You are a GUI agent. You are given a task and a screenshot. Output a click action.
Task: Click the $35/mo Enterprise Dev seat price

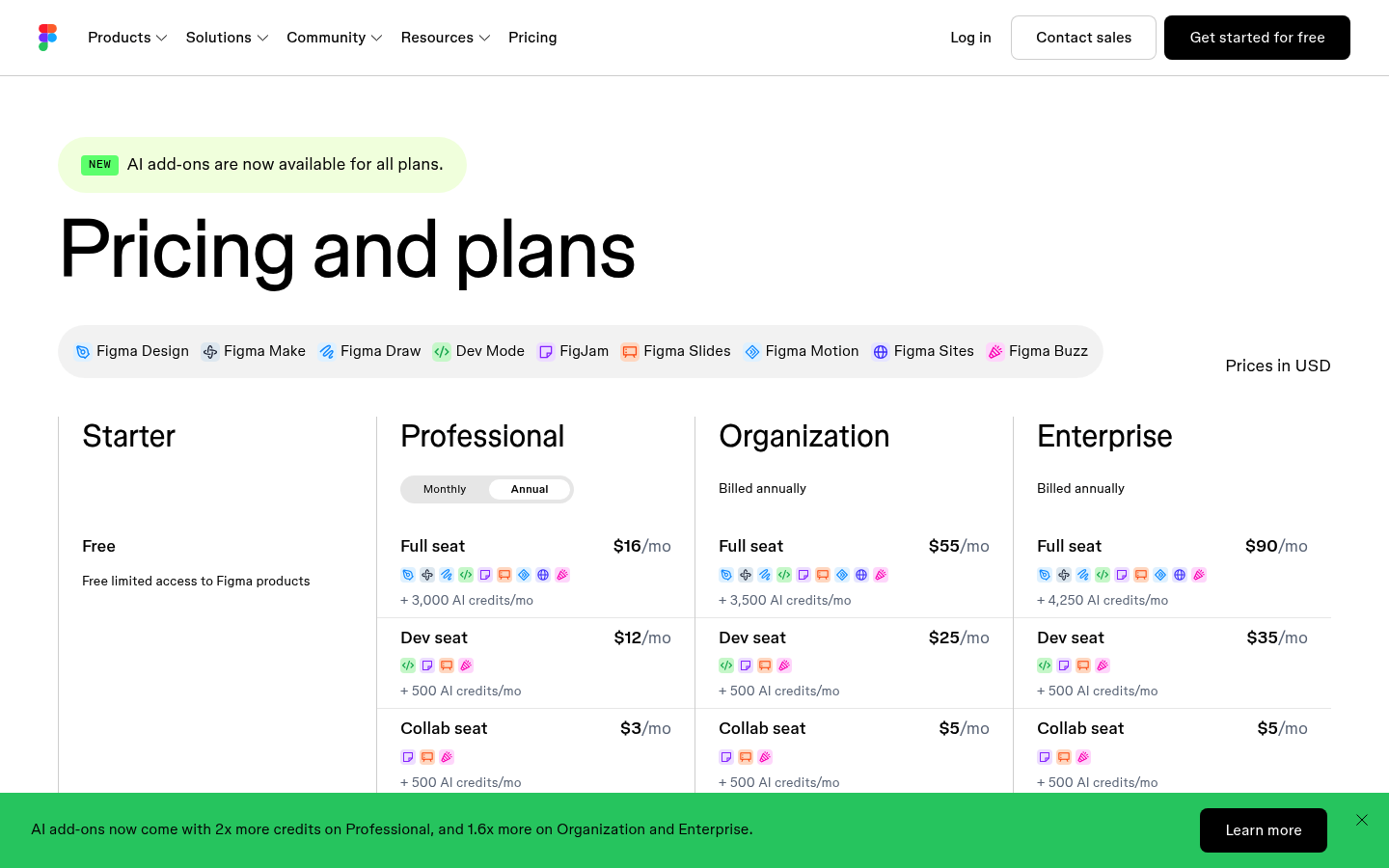(x=1277, y=637)
